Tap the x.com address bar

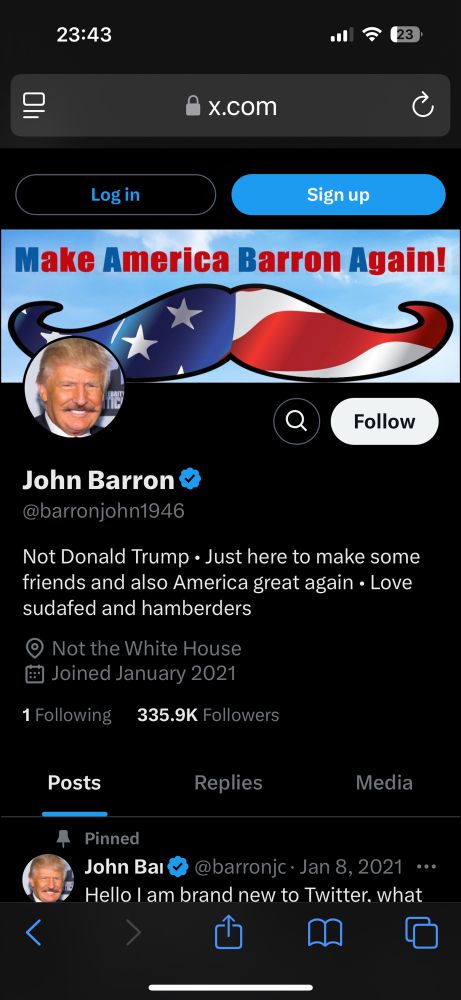click(x=230, y=106)
